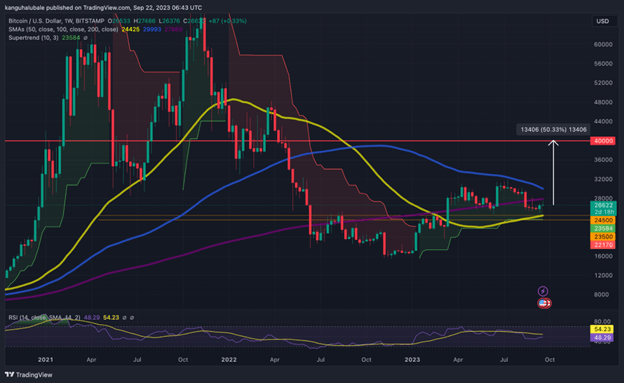Click the change value +87 (+0.33%)

228,21
